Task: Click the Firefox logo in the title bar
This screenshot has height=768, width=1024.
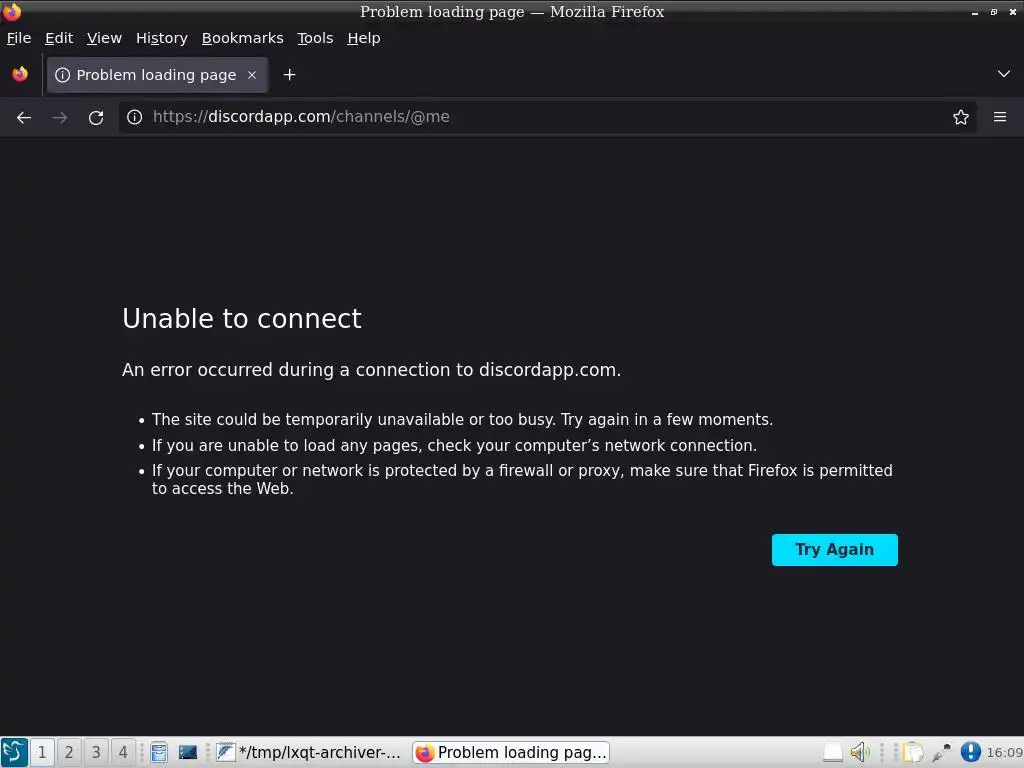Action: coord(12,12)
